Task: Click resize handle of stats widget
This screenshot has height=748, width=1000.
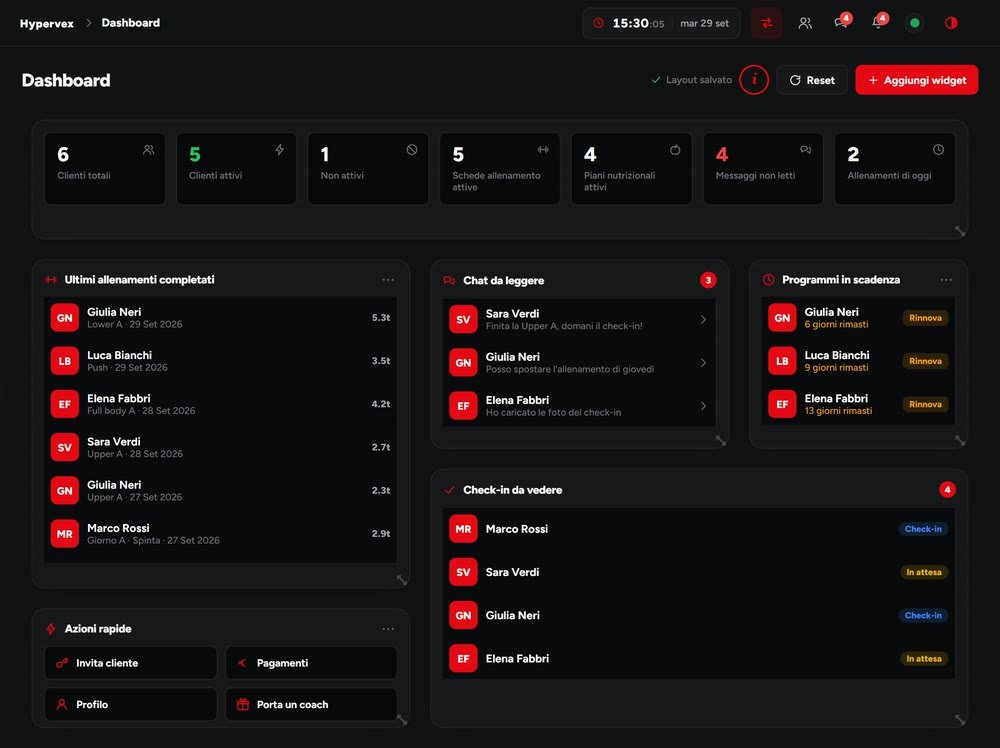Action: [x=960, y=231]
